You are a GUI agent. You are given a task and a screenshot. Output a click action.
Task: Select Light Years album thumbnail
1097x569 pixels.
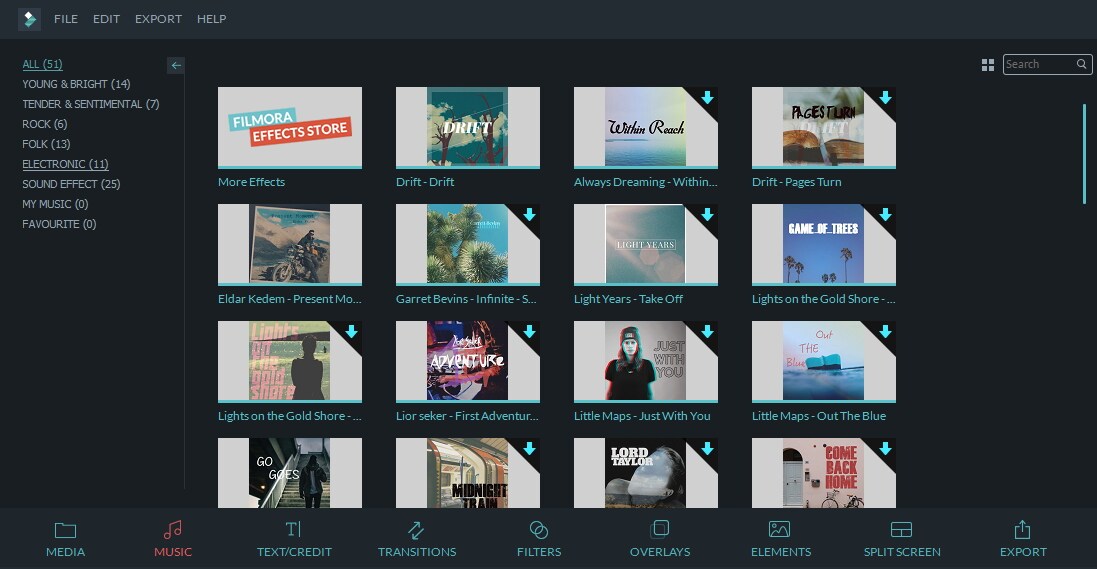coord(645,244)
